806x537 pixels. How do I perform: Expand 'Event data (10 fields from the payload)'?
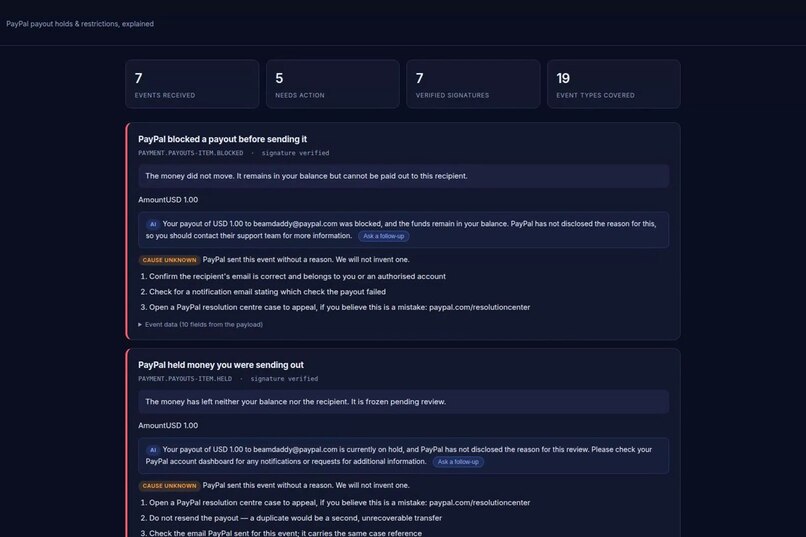(200, 325)
